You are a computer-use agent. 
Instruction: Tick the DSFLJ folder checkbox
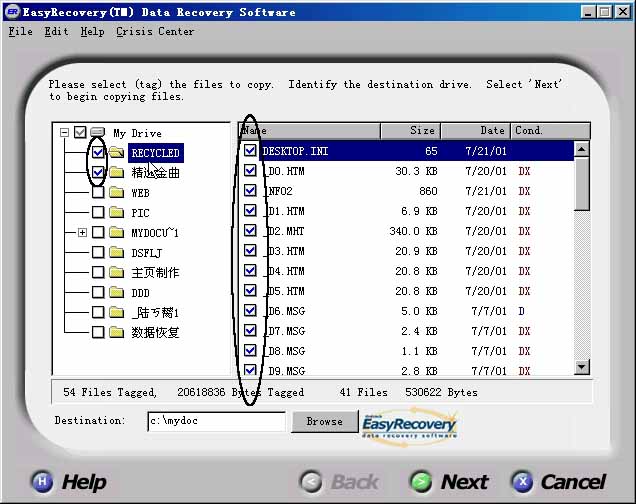pos(98,252)
